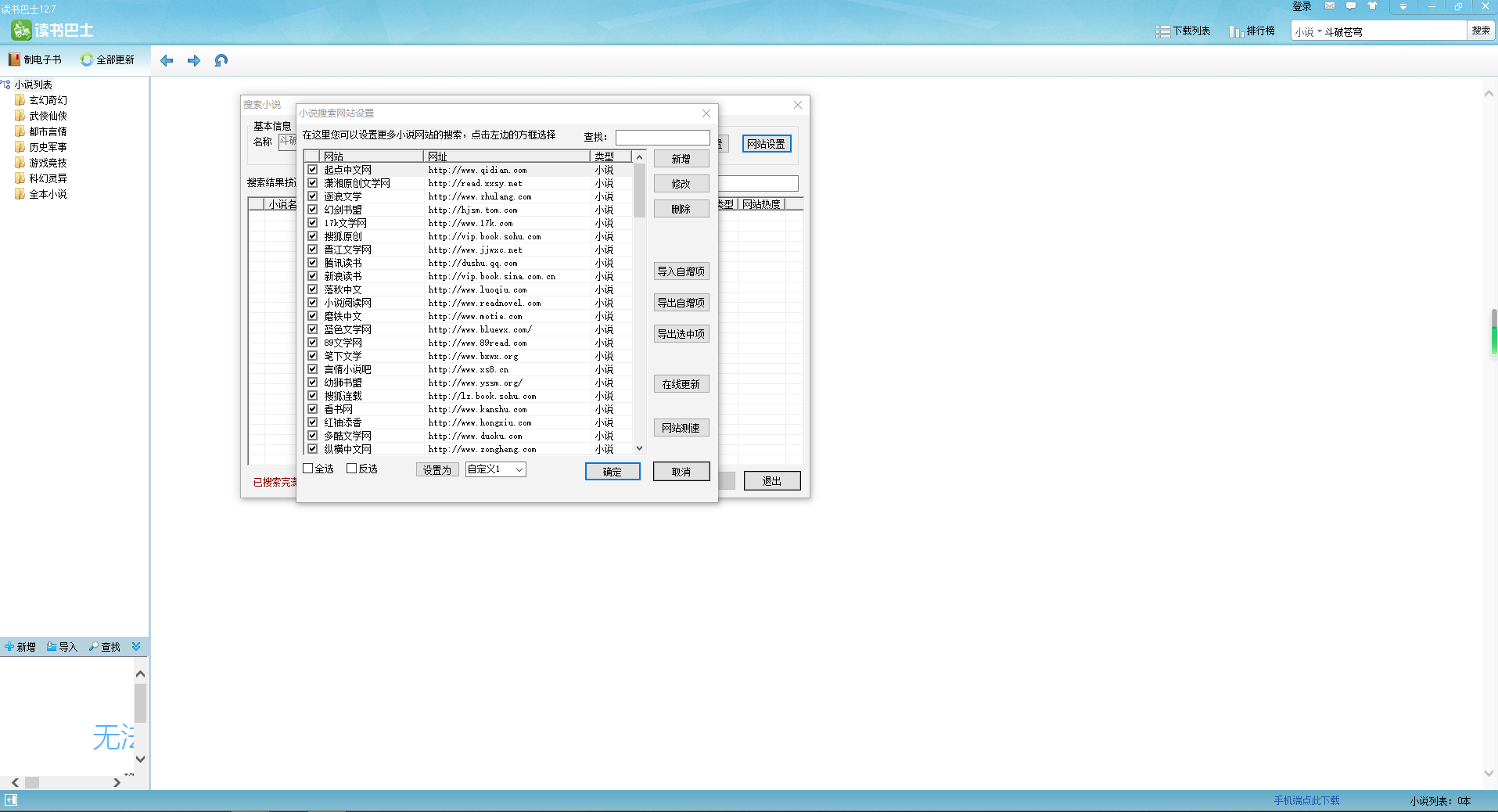Click the 网站测速 button
The height and width of the screenshot is (812, 1498).
click(681, 428)
